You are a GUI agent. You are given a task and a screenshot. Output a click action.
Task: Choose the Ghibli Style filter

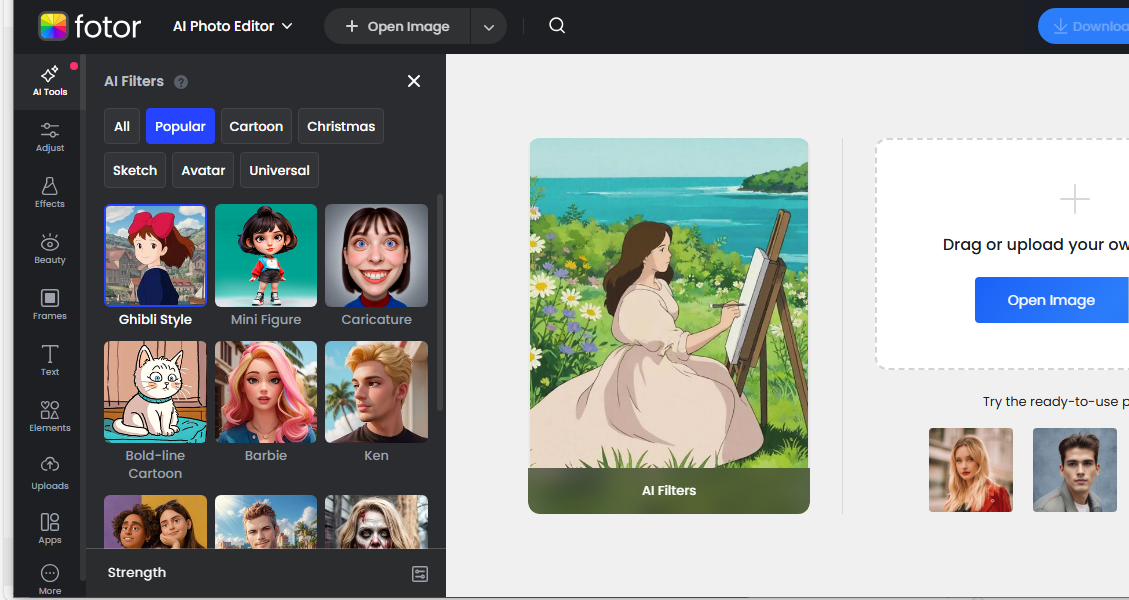pos(156,256)
